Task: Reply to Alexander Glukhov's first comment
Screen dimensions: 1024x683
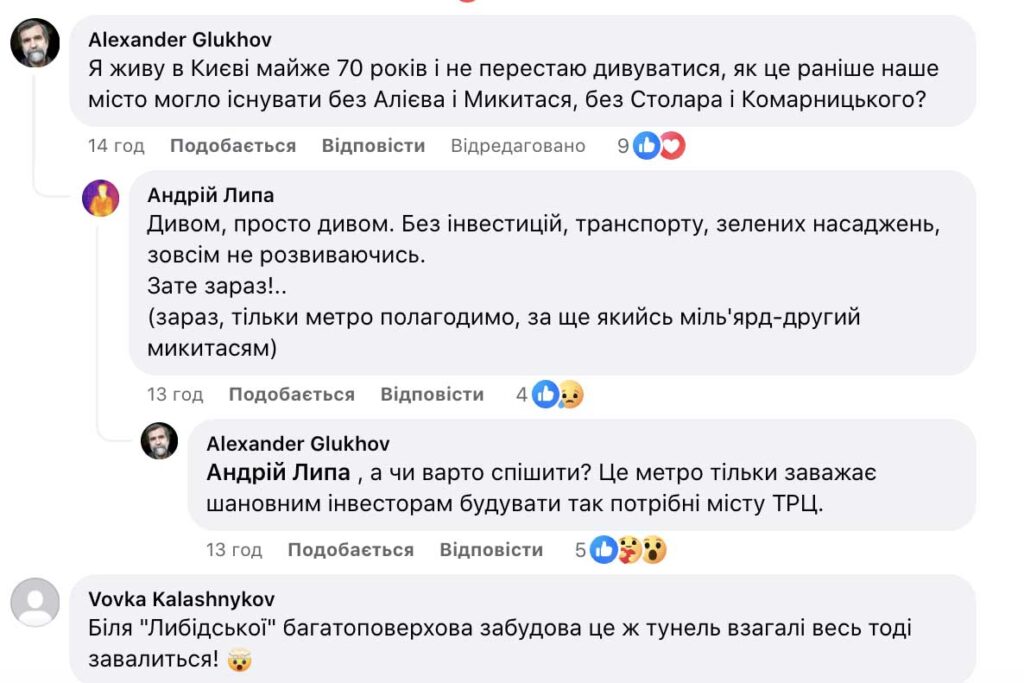Action: pyautogui.click(x=373, y=146)
